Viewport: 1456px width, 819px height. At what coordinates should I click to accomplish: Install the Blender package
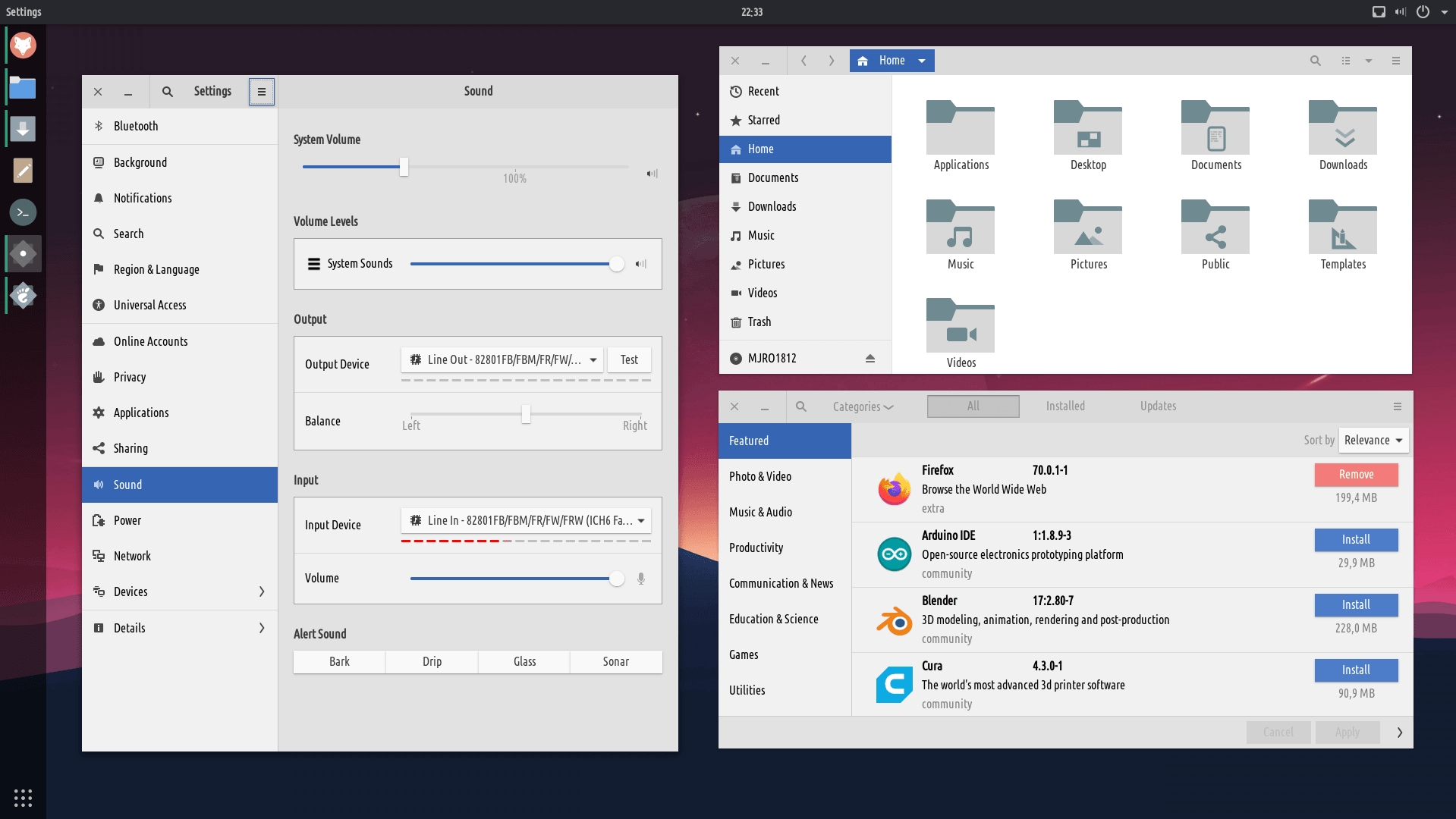[x=1355, y=605]
